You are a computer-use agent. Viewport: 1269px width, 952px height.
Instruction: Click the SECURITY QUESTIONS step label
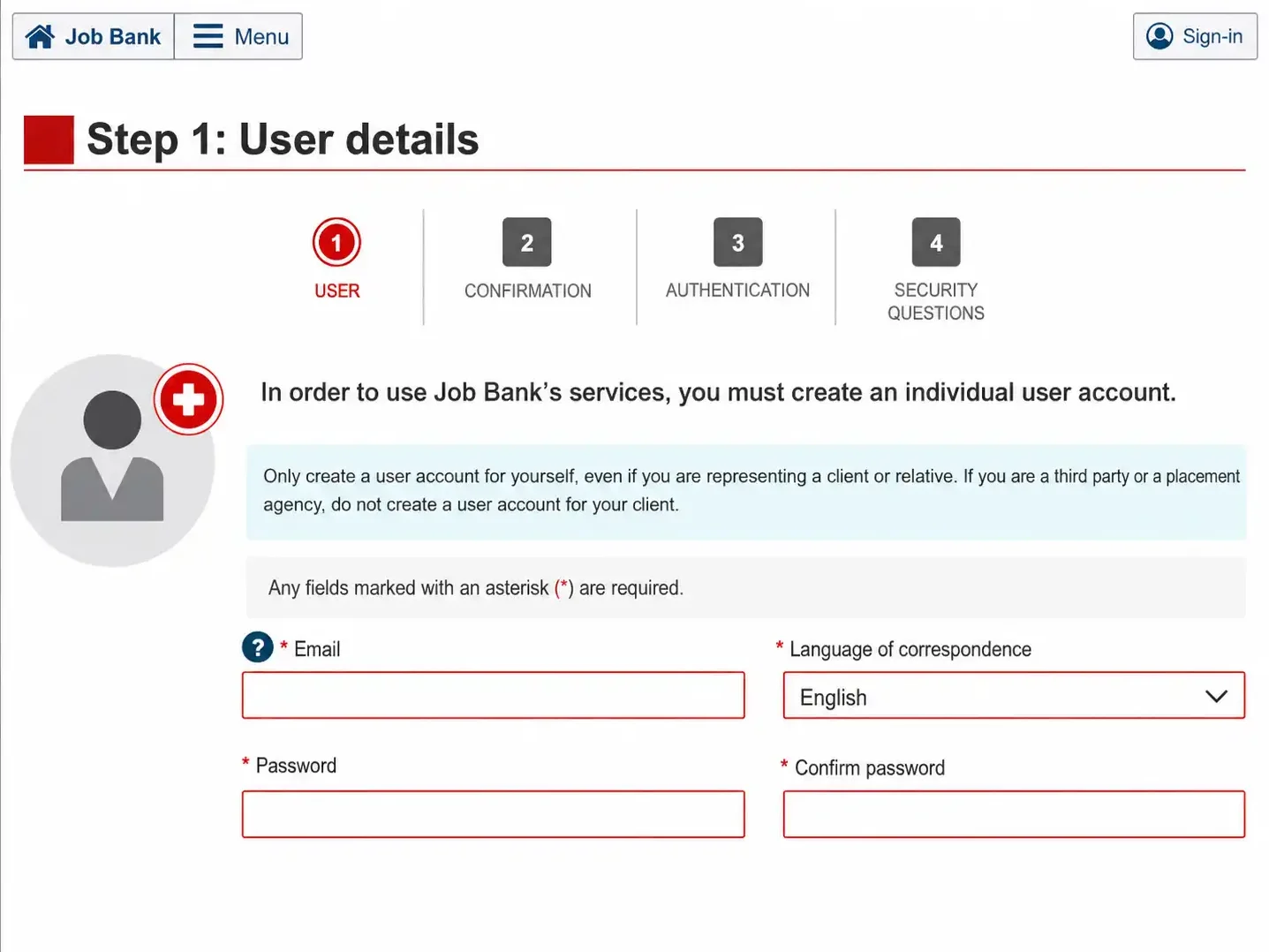(936, 301)
